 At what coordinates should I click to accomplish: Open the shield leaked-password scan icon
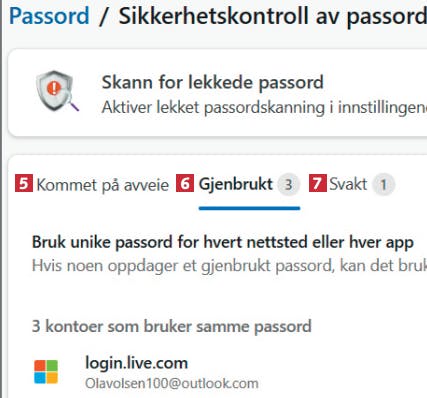(57, 91)
